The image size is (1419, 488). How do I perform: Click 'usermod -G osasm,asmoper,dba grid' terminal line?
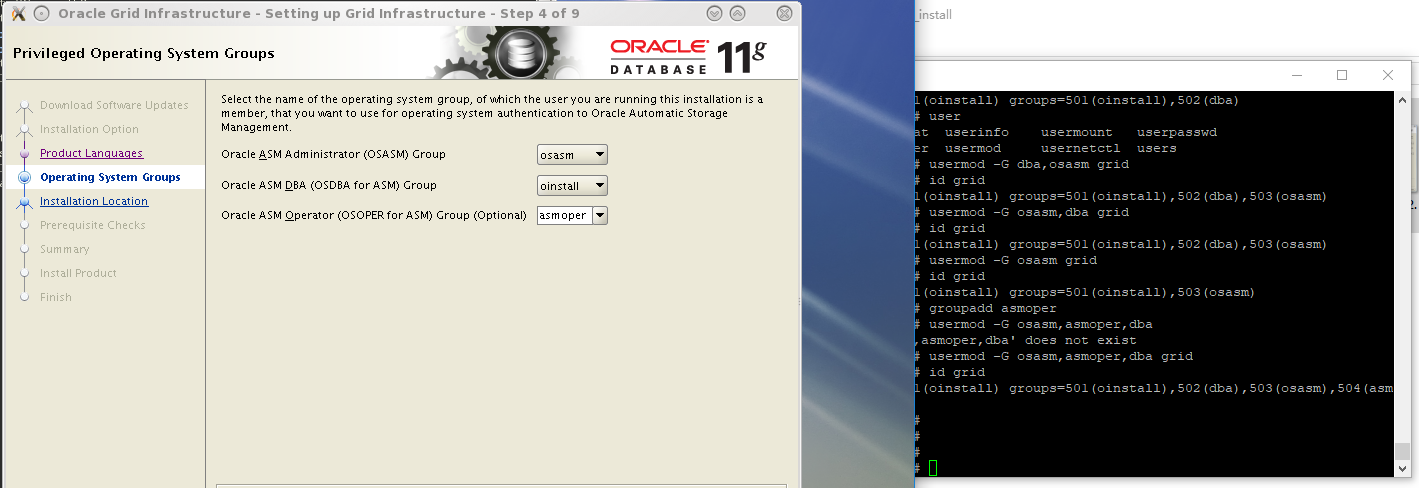point(1060,356)
